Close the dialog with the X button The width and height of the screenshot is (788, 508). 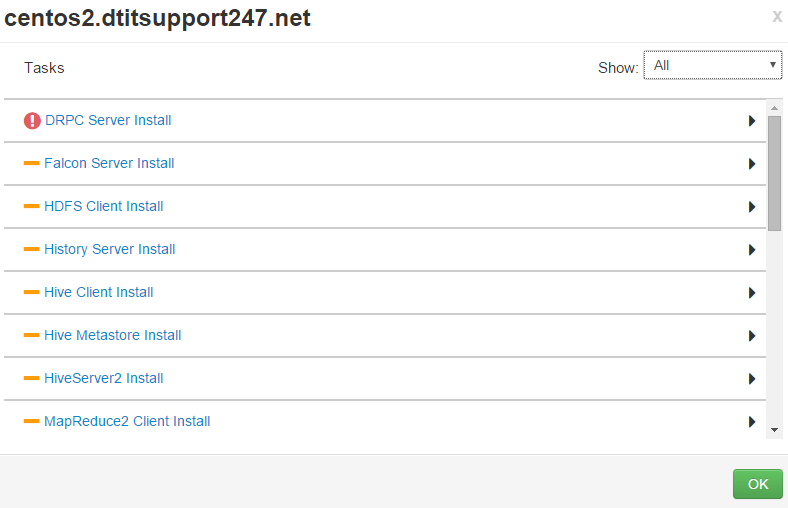pyautogui.click(x=777, y=16)
